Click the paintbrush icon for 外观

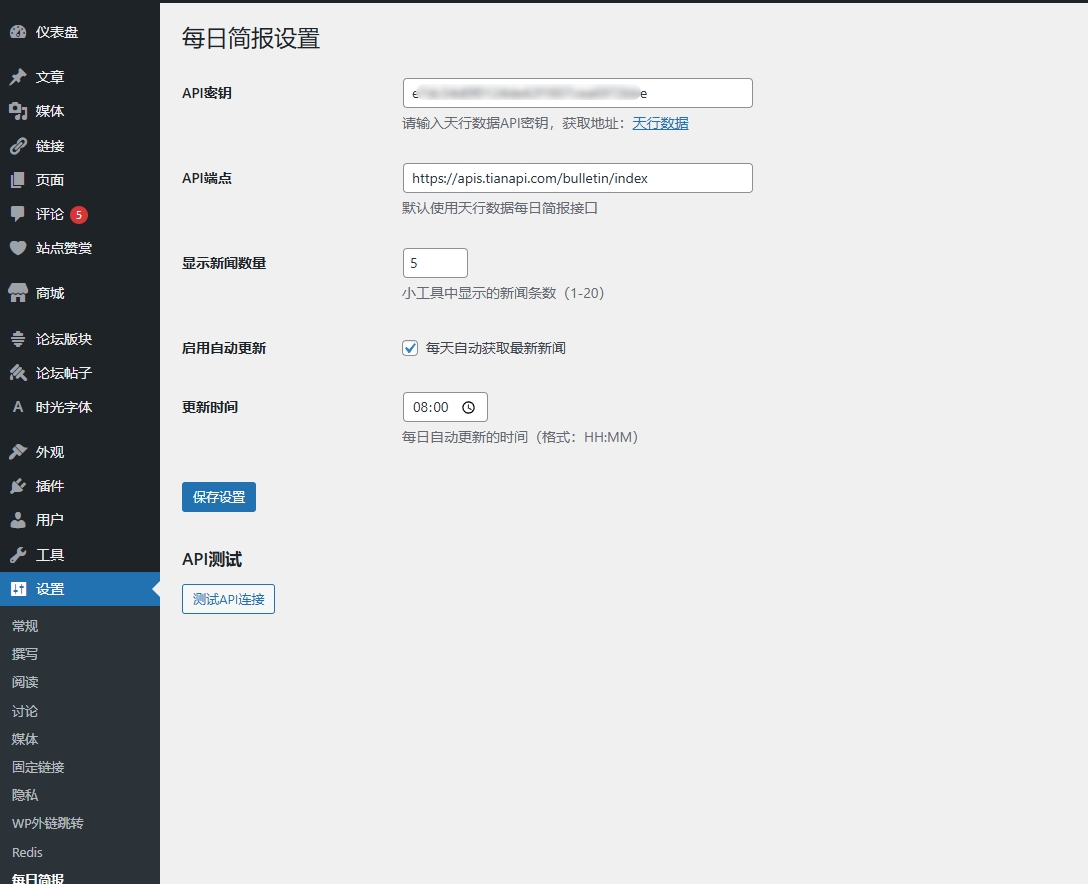18,452
